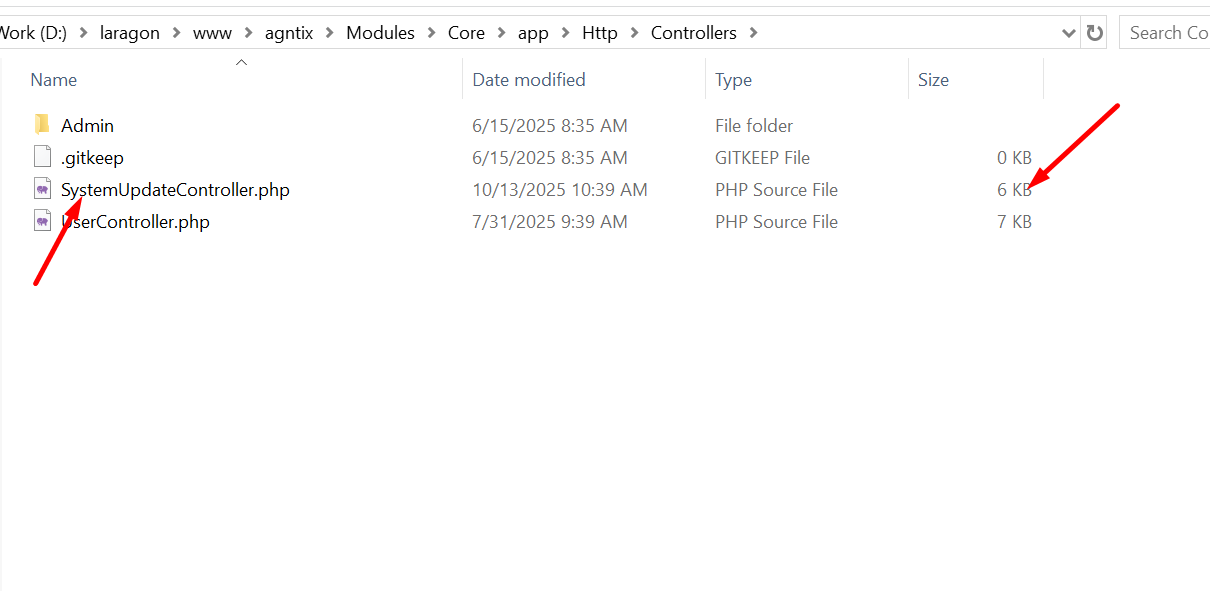Image resolution: width=1210 pixels, height=591 pixels.
Task: Expand the chevron after Modules breadcrumb
Action: pos(431,33)
